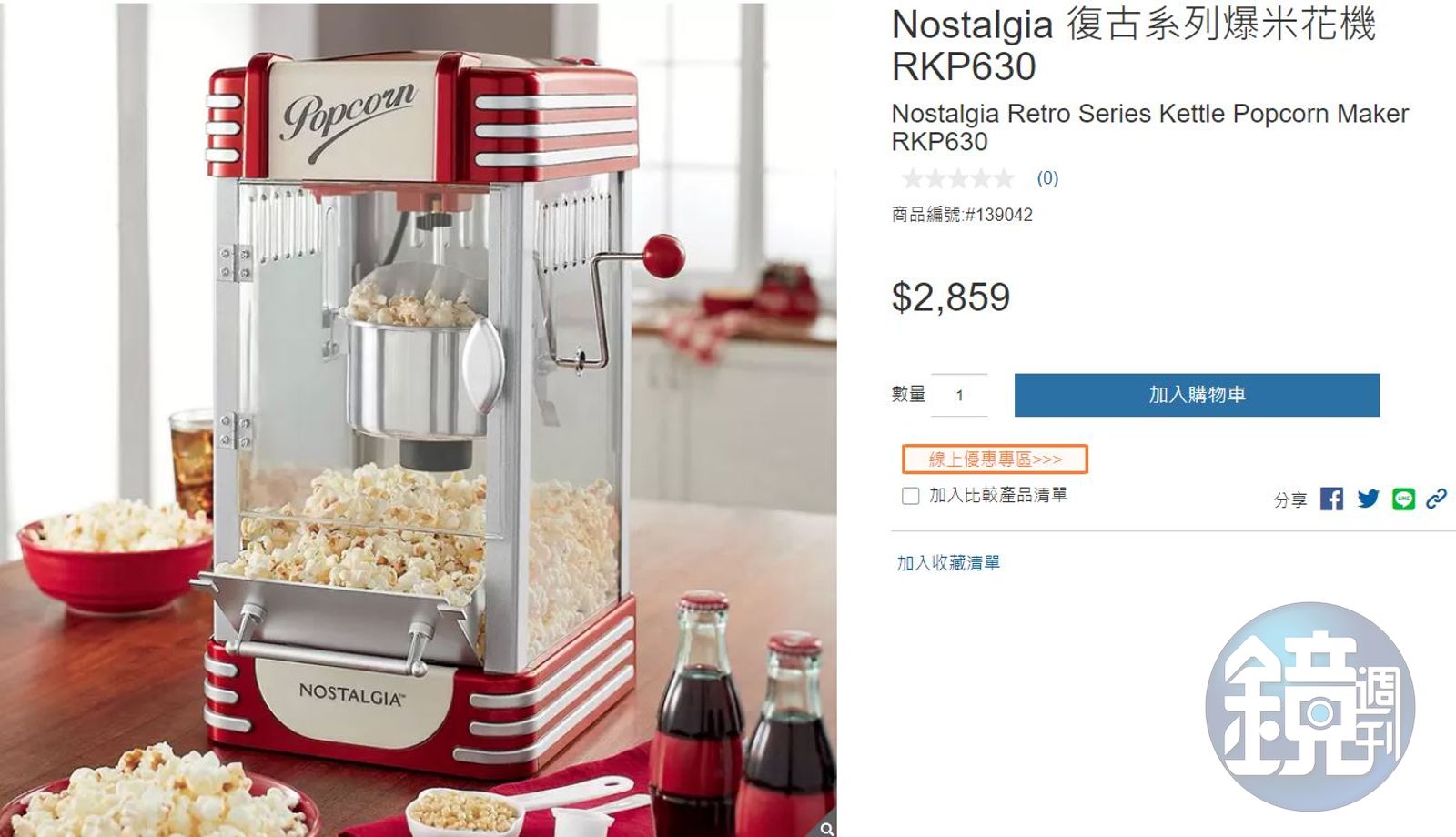Click 加入收藏清單 link
1456x837 pixels.
(948, 563)
